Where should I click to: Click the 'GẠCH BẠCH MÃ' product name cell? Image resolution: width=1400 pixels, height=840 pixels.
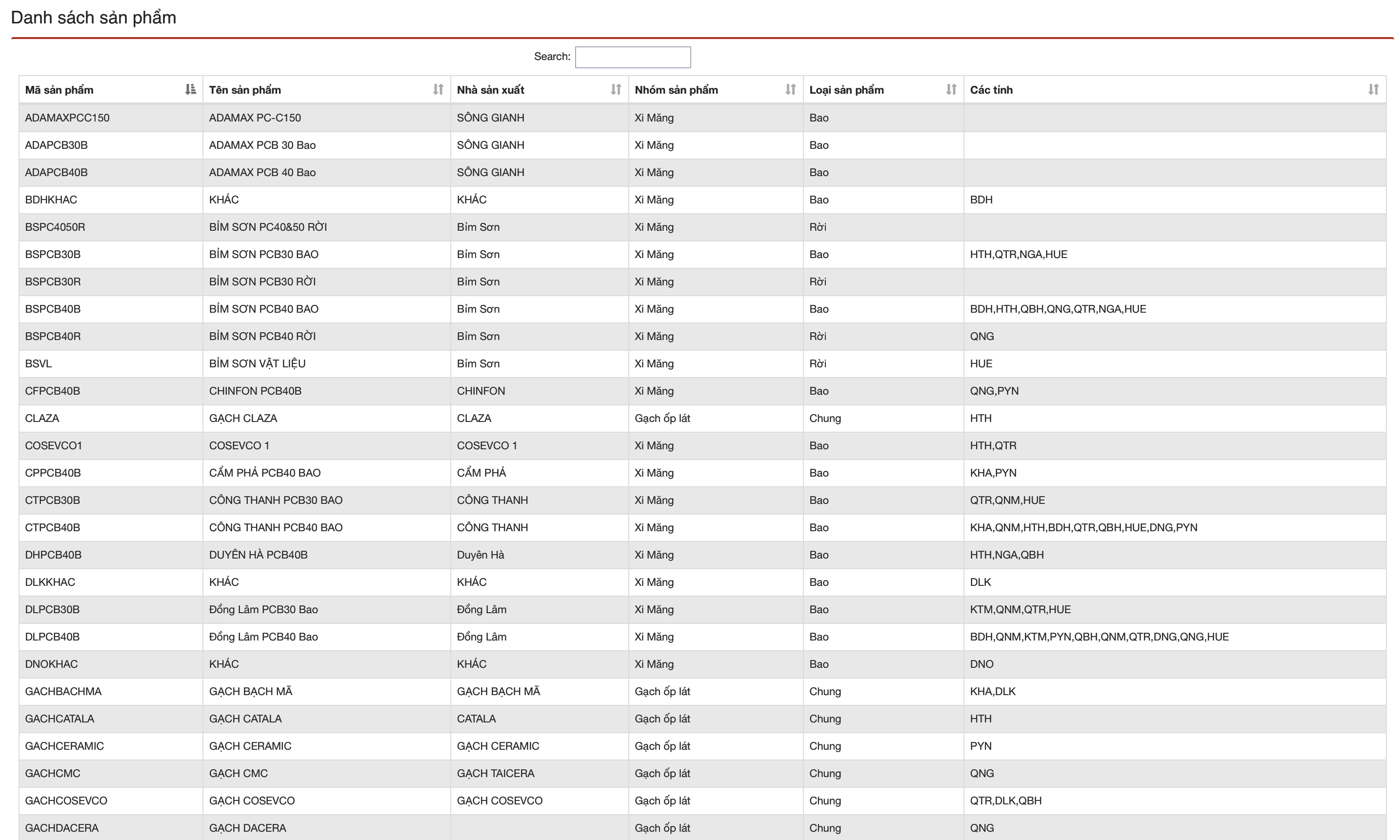point(326,692)
